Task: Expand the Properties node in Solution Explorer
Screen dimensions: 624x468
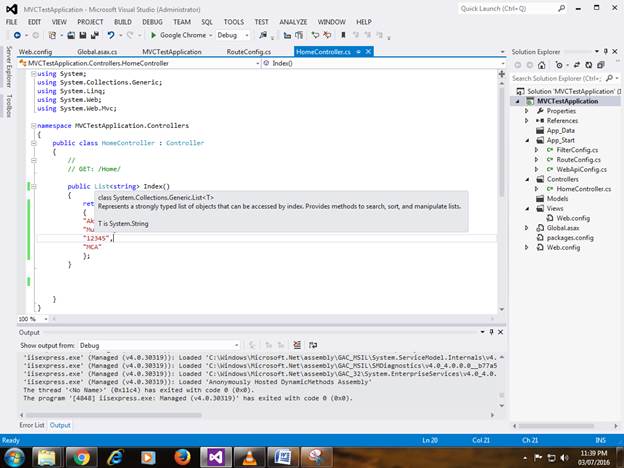Action: 527,111
